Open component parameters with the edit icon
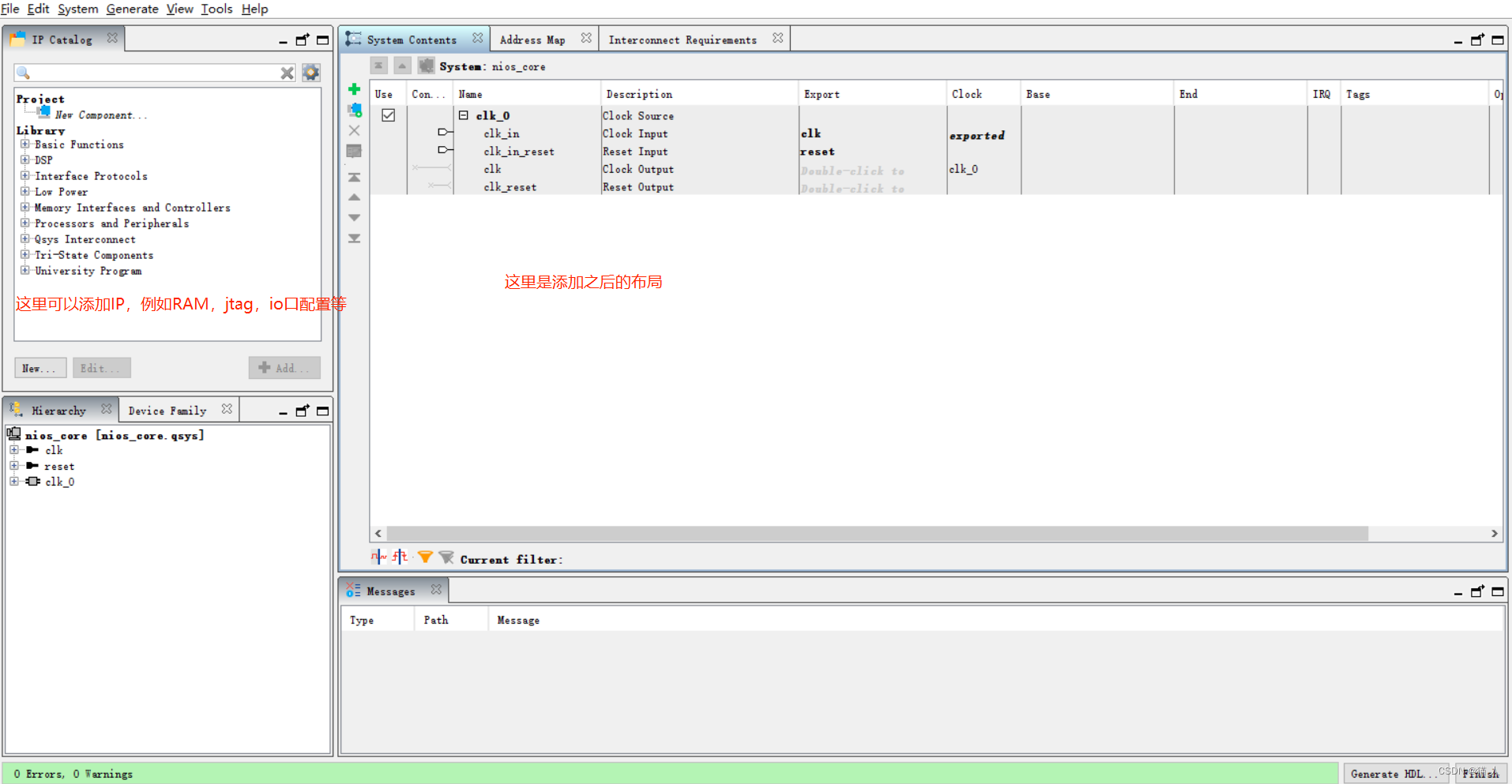The height and width of the screenshot is (784, 1512). coord(354,150)
